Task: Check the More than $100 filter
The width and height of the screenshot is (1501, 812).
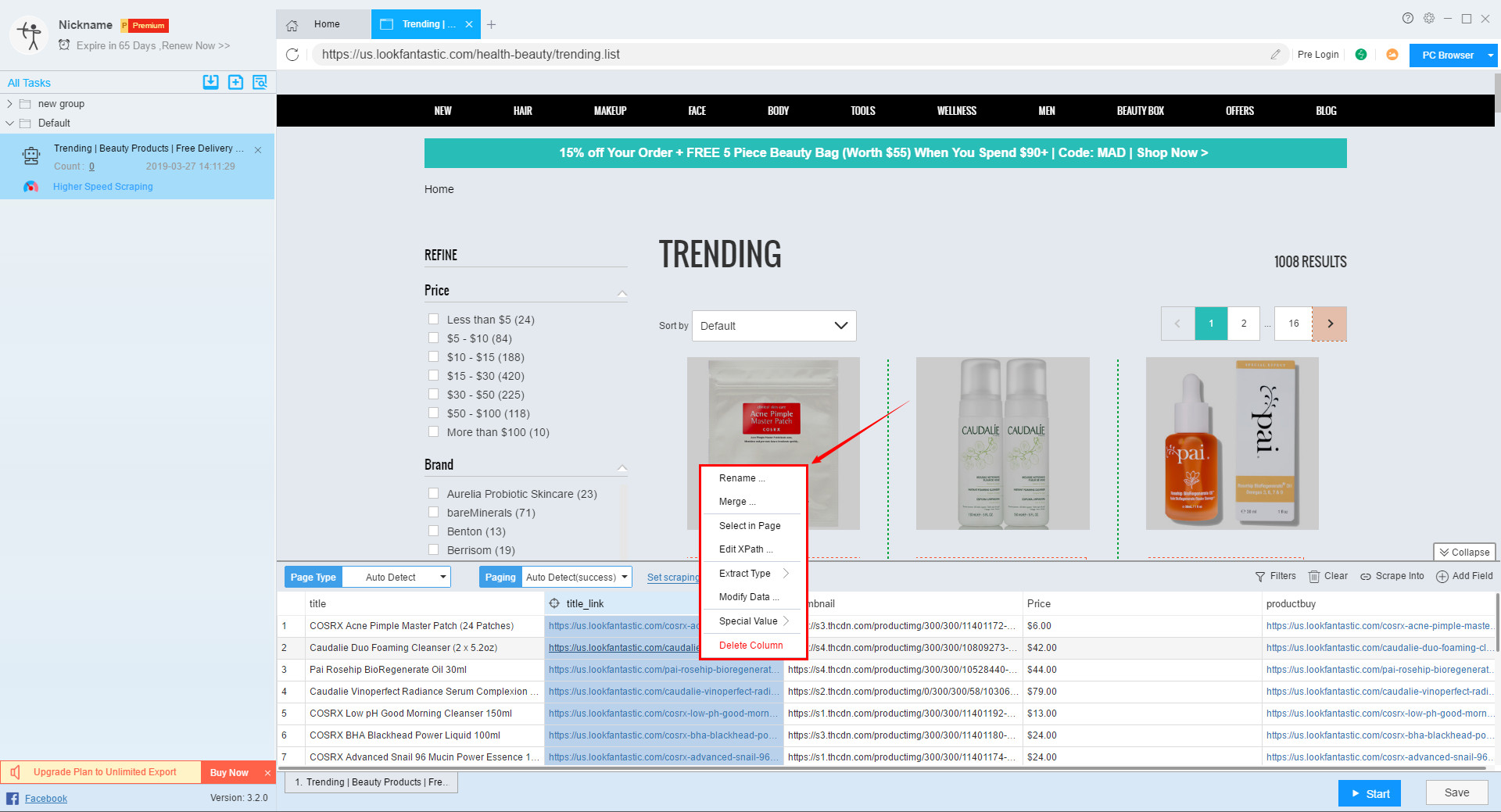Action: (433, 431)
